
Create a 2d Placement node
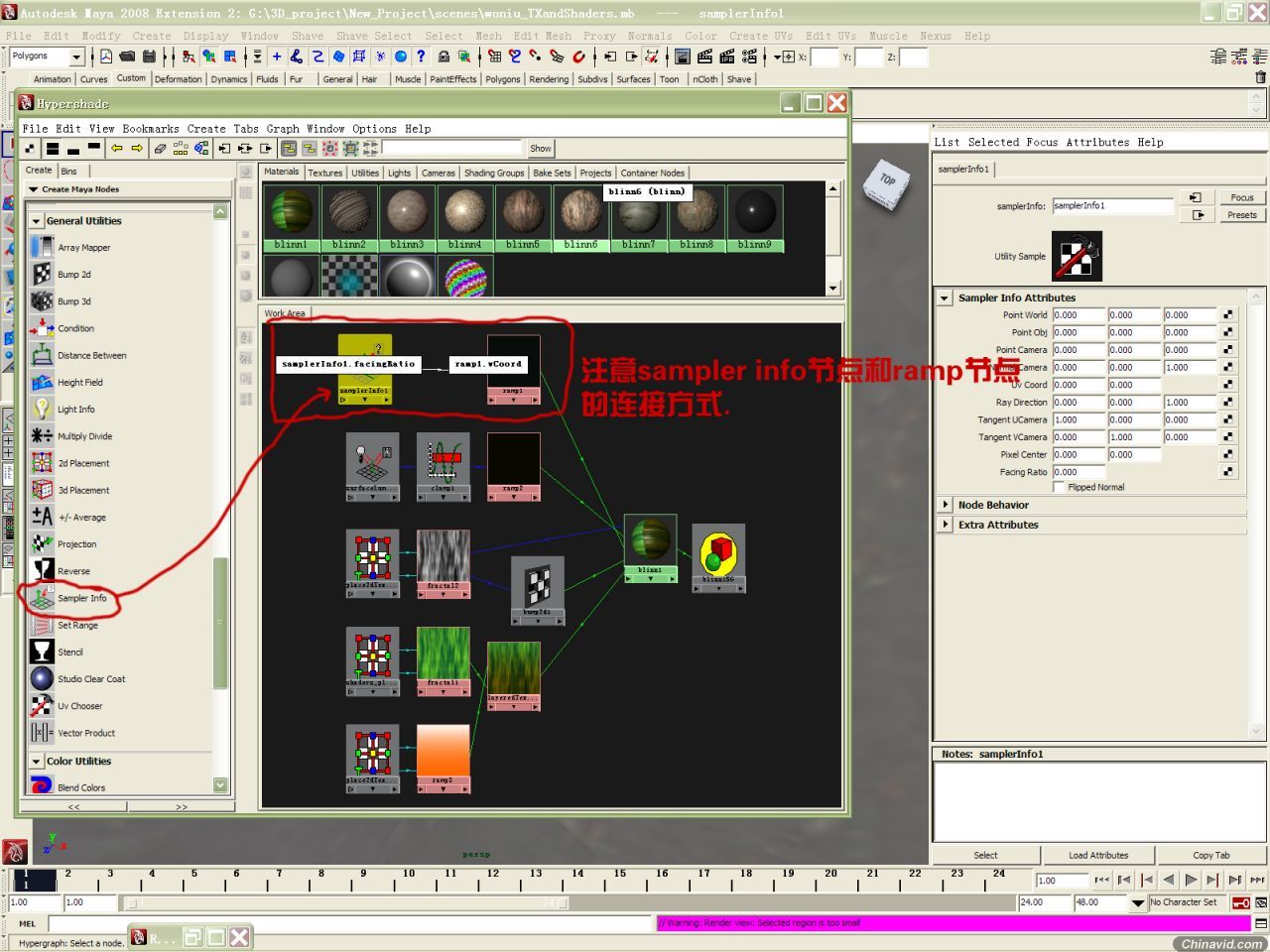pyautogui.click(x=70, y=463)
